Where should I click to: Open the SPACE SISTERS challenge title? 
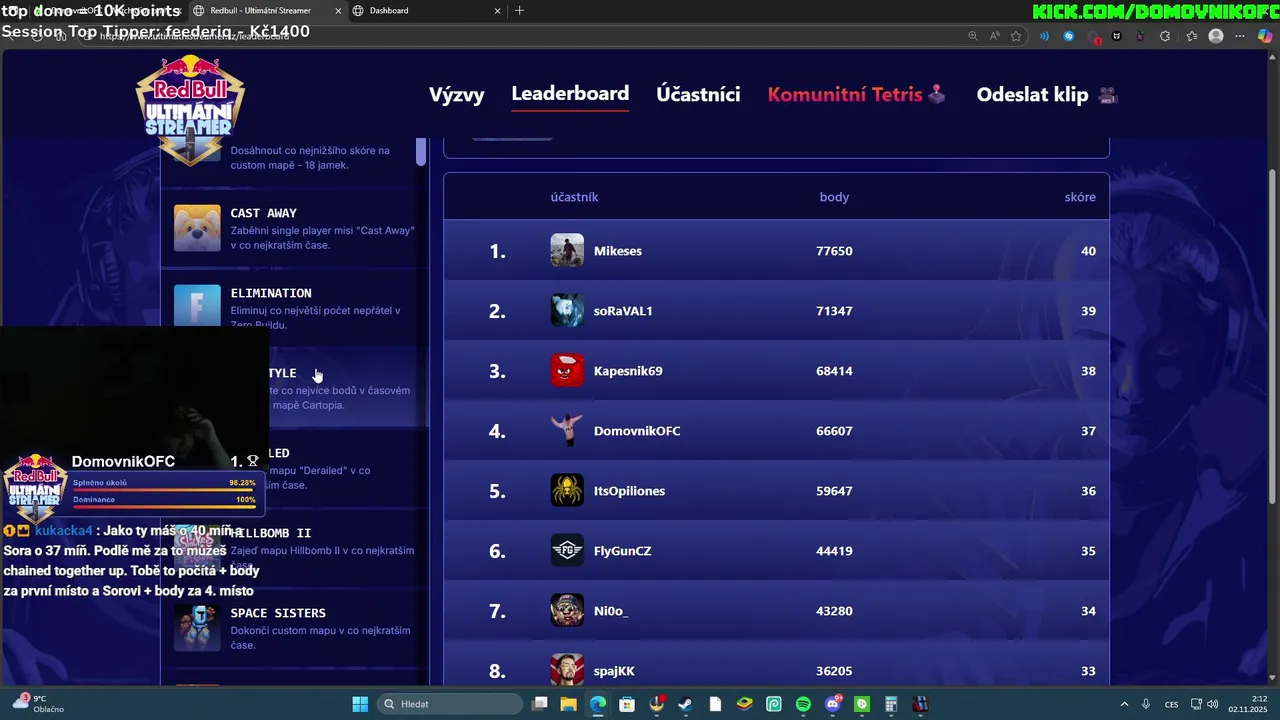[278, 613]
